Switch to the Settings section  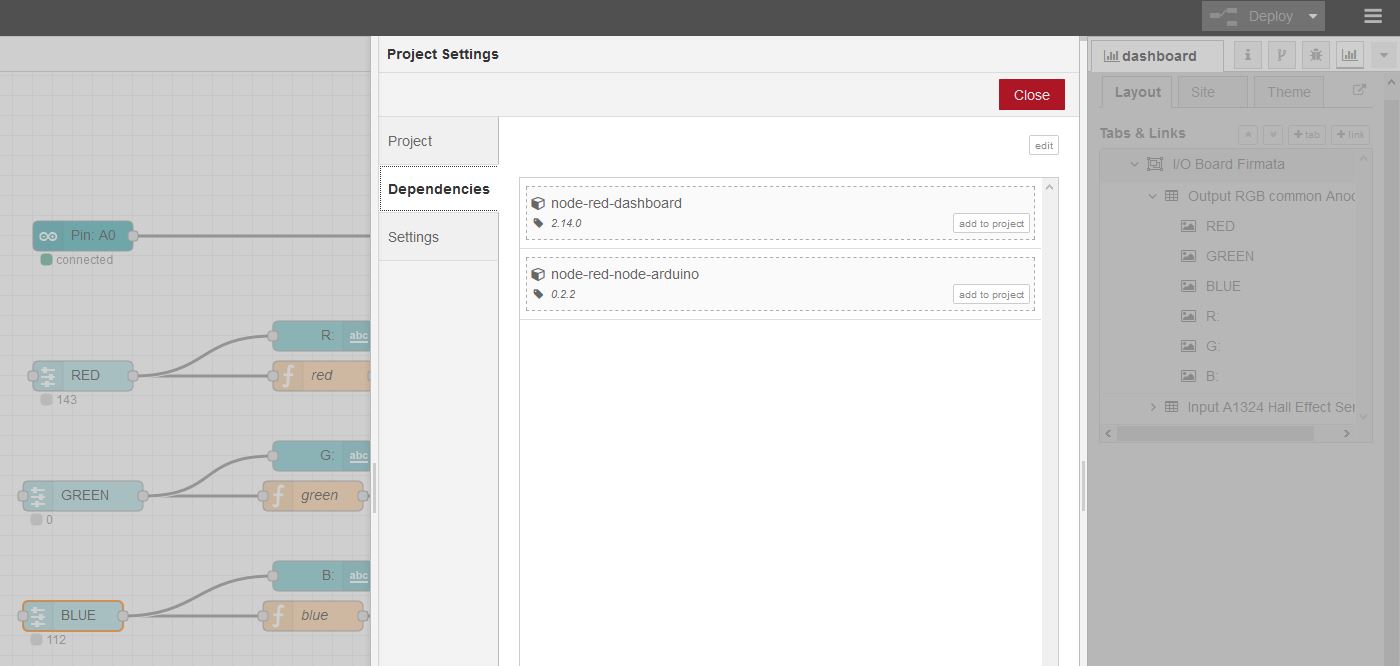(414, 237)
